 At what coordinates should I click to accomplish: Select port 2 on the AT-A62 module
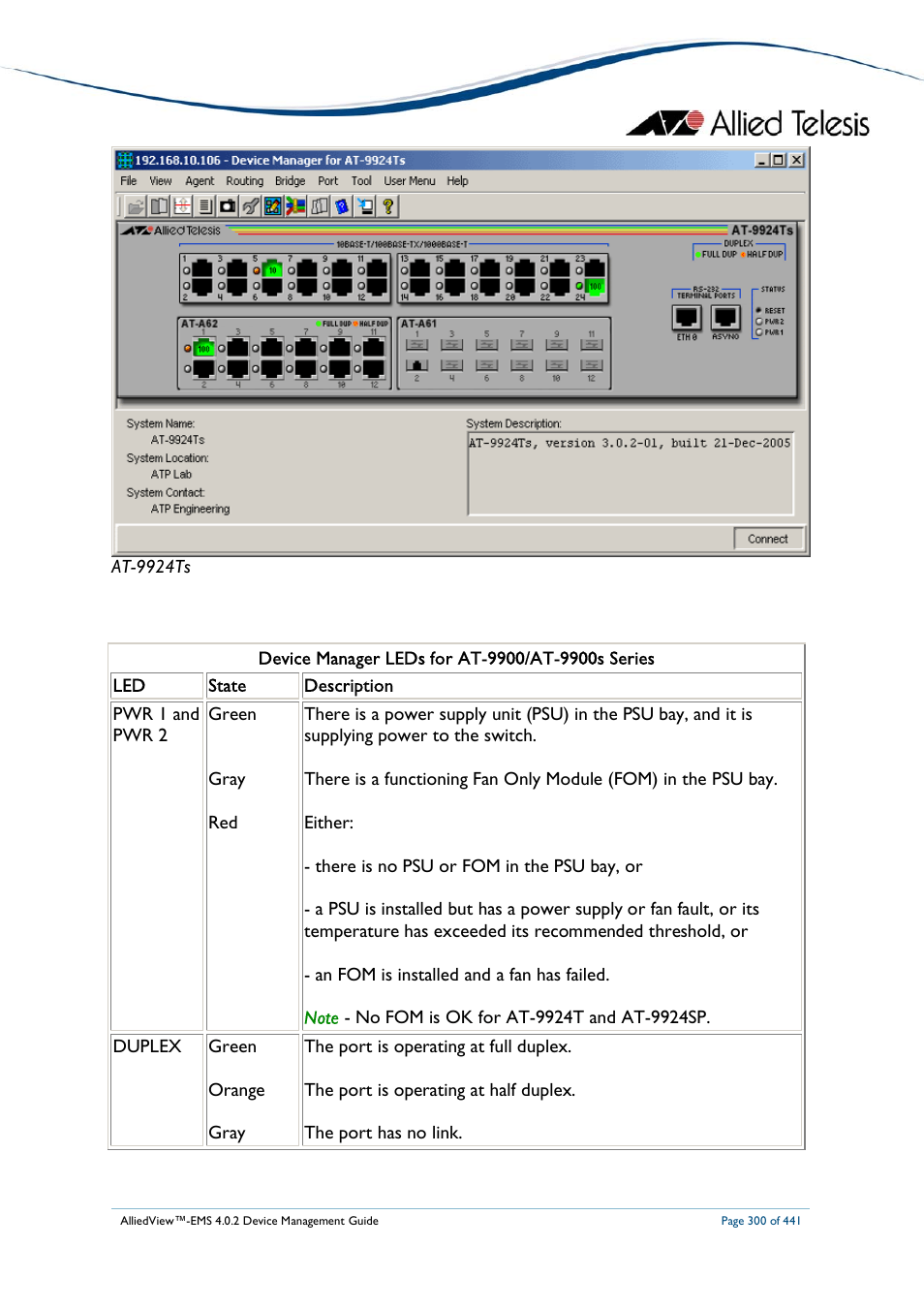203,368
